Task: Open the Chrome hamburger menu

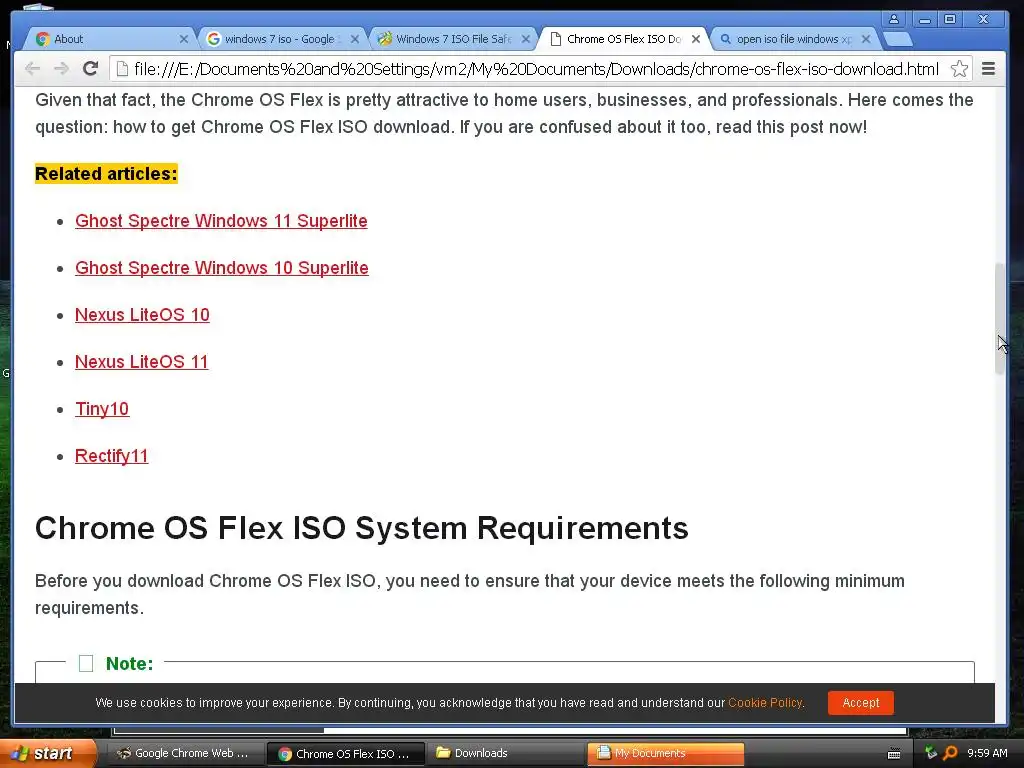Action: (x=988, y=69)
